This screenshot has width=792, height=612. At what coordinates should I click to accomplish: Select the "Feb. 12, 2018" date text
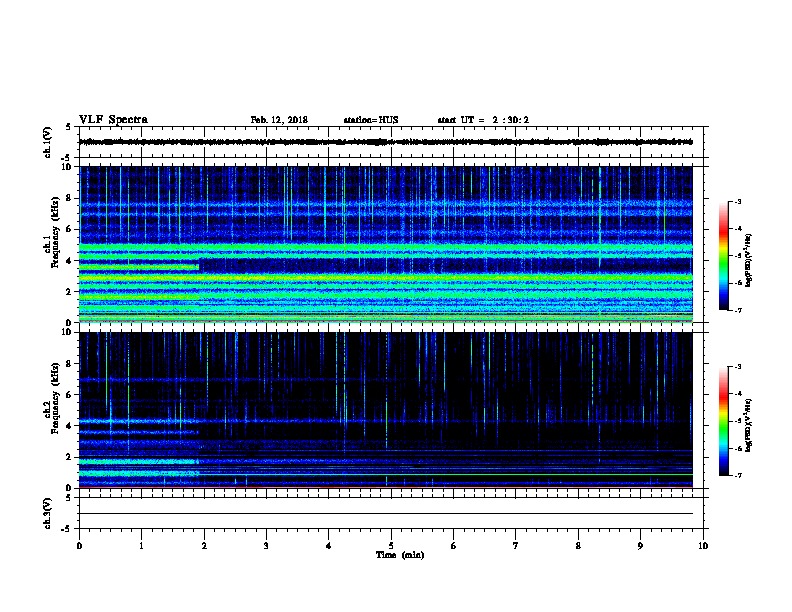279,120
